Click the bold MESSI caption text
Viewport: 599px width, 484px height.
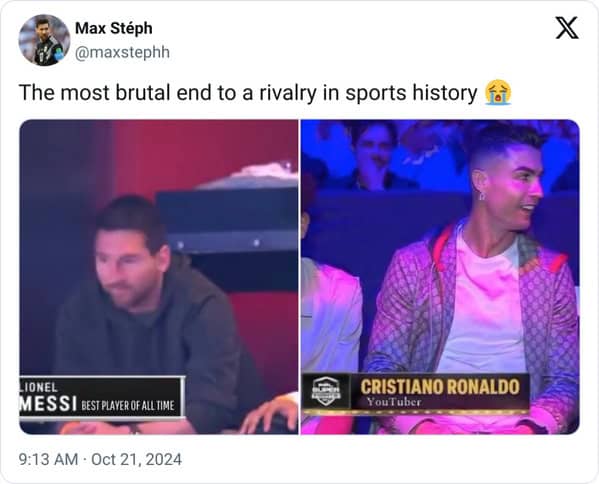point(48,404)
